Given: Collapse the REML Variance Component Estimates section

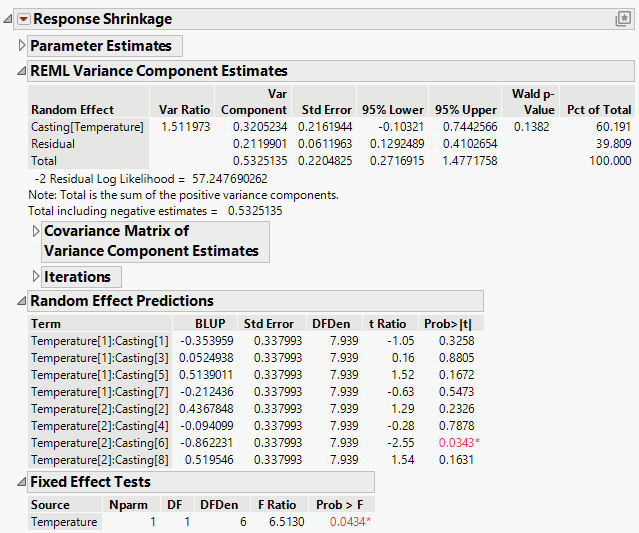Looking at the screenshot, I should tap(22, 71).
